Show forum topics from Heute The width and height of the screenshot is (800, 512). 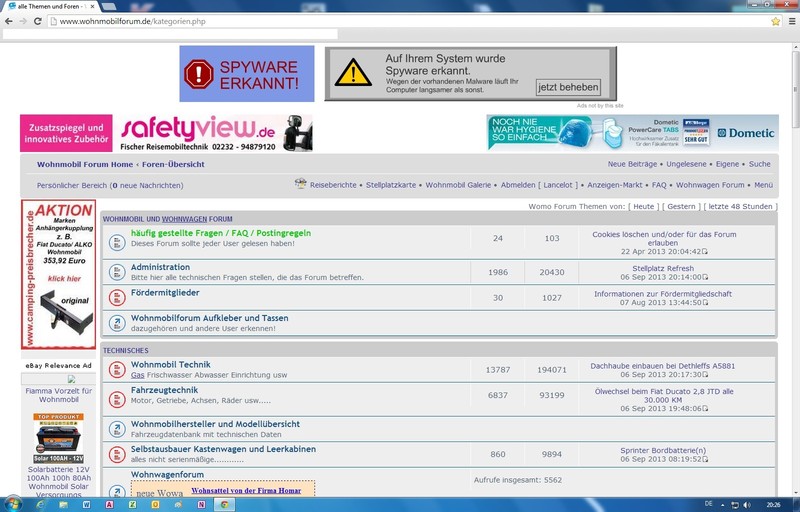tap(643, 206)
